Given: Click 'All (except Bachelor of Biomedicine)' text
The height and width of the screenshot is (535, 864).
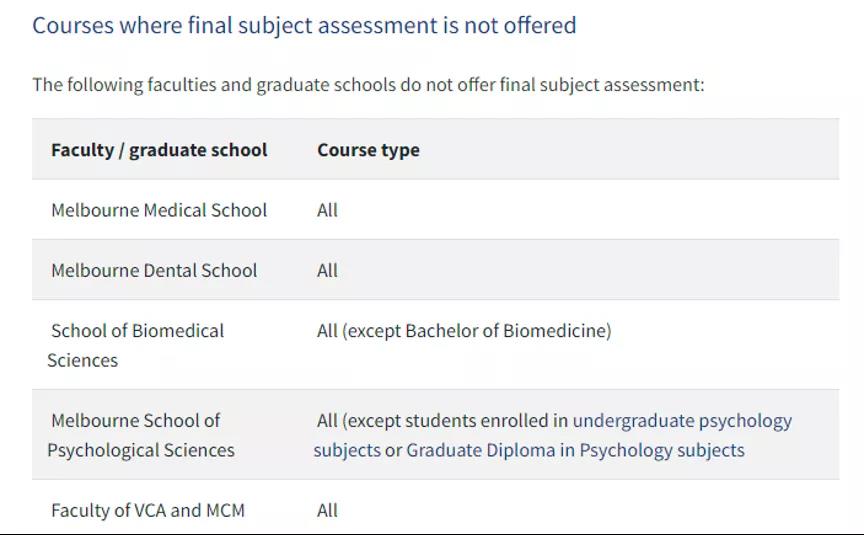Looking at the screenshot, I should click(464, 331).
